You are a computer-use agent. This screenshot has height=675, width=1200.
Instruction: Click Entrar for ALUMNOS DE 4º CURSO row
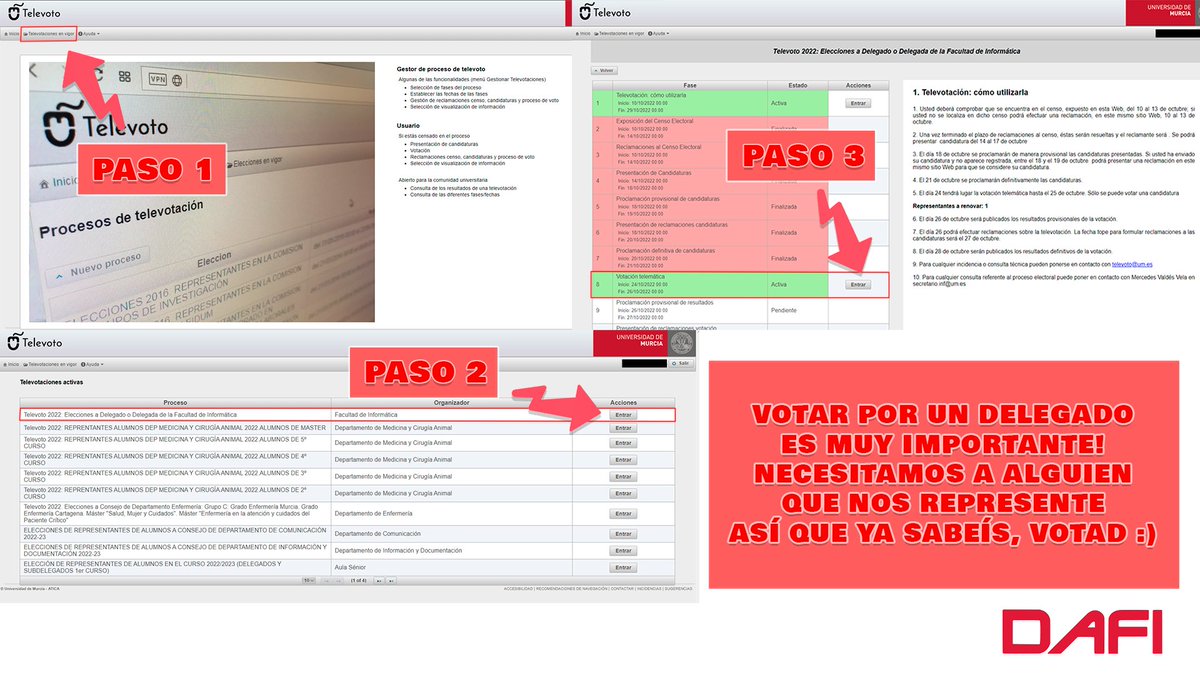coord(623,460)
